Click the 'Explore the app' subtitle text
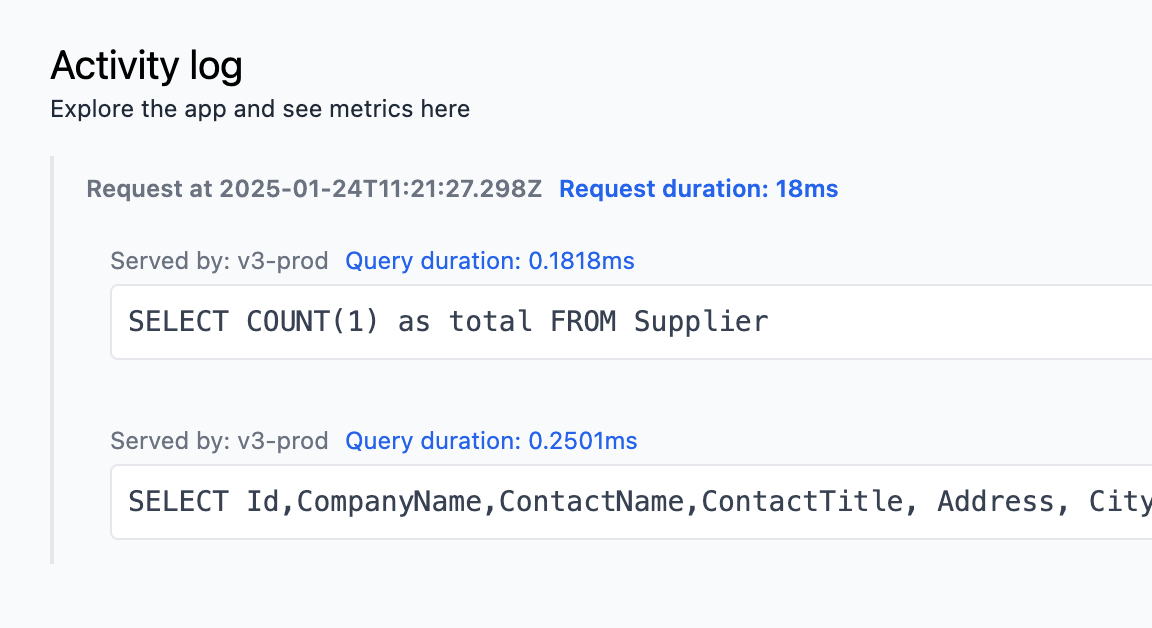Screen dimensions: 1152x628 coord(260,109)
